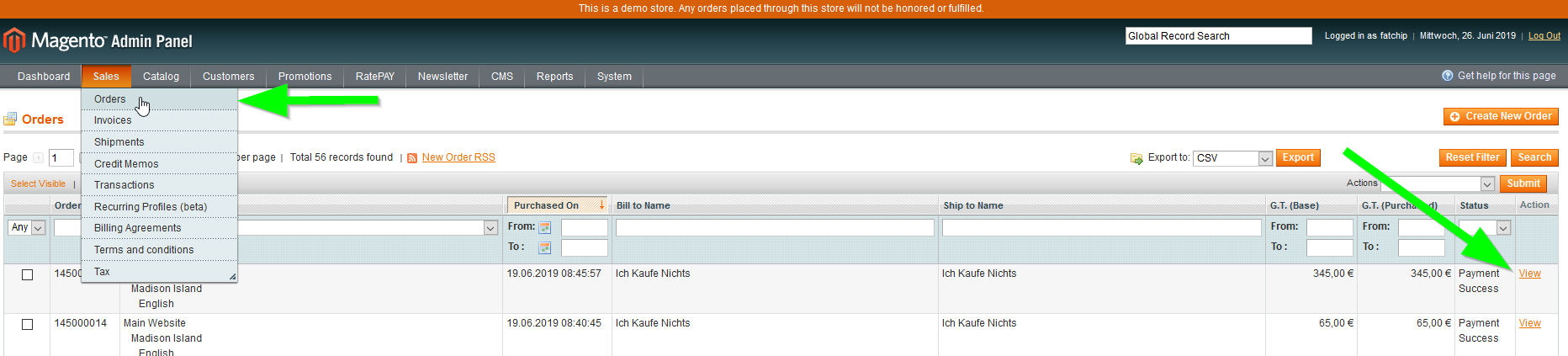Image resolution: width=1568 pixels, height=356 pixels.
Task: Open the Shipments menu entry
Action: click(119, 142)
